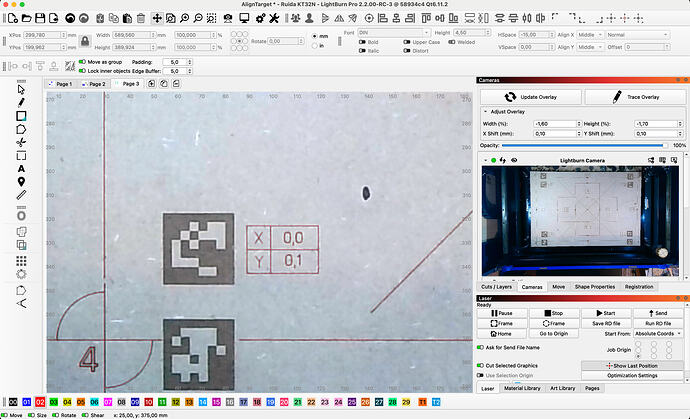690x419 pixels.
Task: Switch to Page 2 tab
Action: (x=94, y=84)
